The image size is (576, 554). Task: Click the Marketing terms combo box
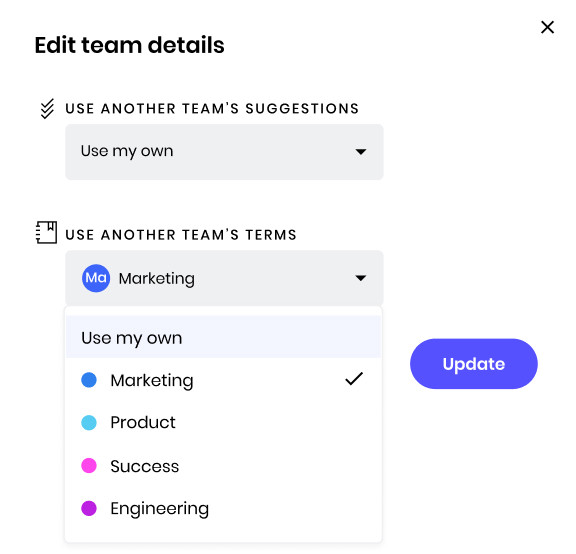224,278
